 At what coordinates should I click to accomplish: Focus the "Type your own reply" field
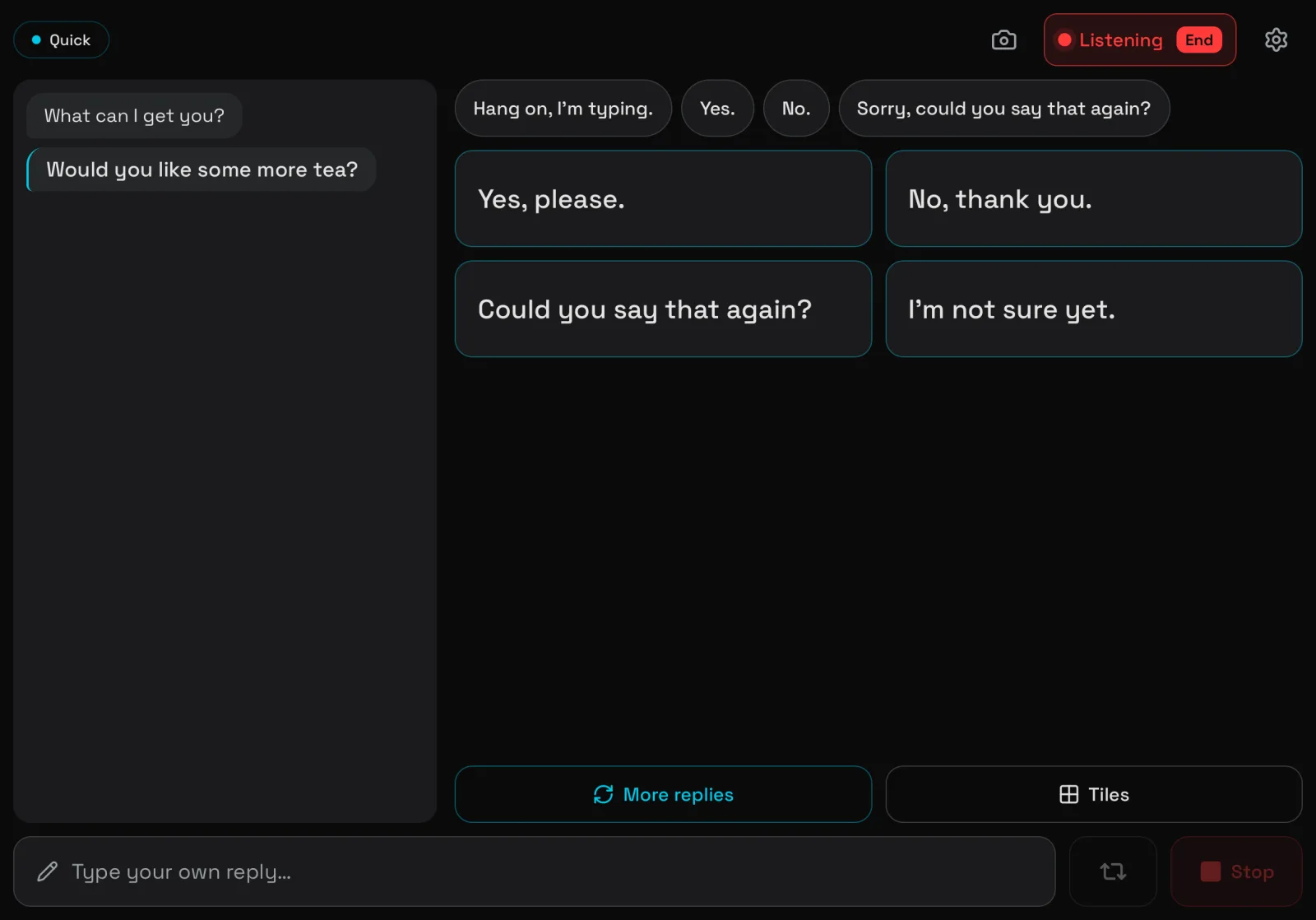tap(534, 871)
